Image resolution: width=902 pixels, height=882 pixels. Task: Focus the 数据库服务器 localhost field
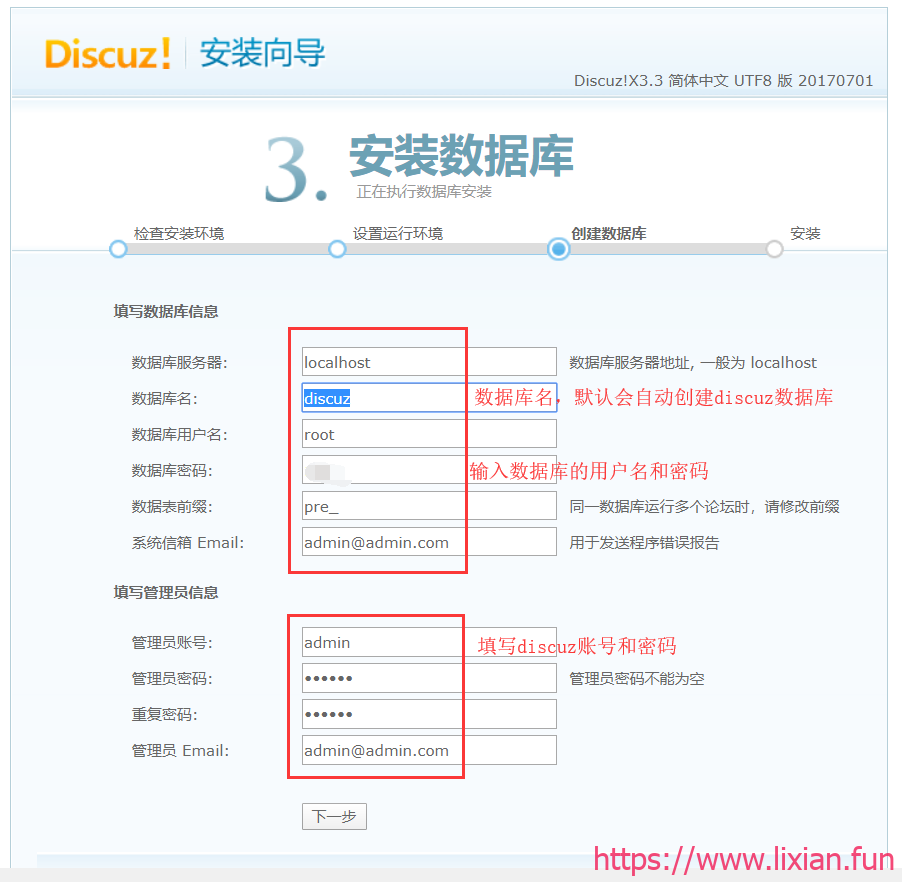point(428,362)
